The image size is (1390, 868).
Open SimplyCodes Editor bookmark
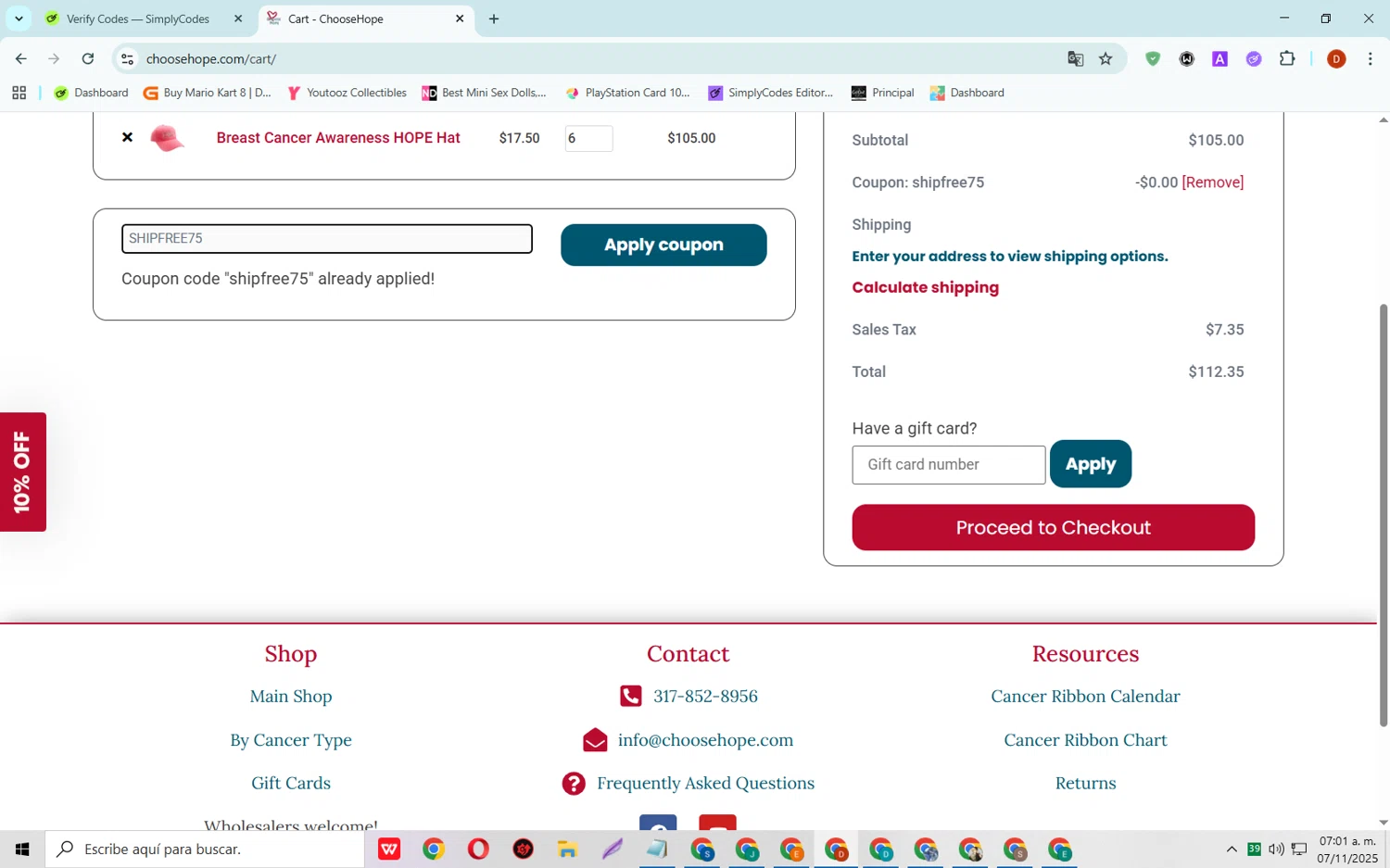coord(771,93)
